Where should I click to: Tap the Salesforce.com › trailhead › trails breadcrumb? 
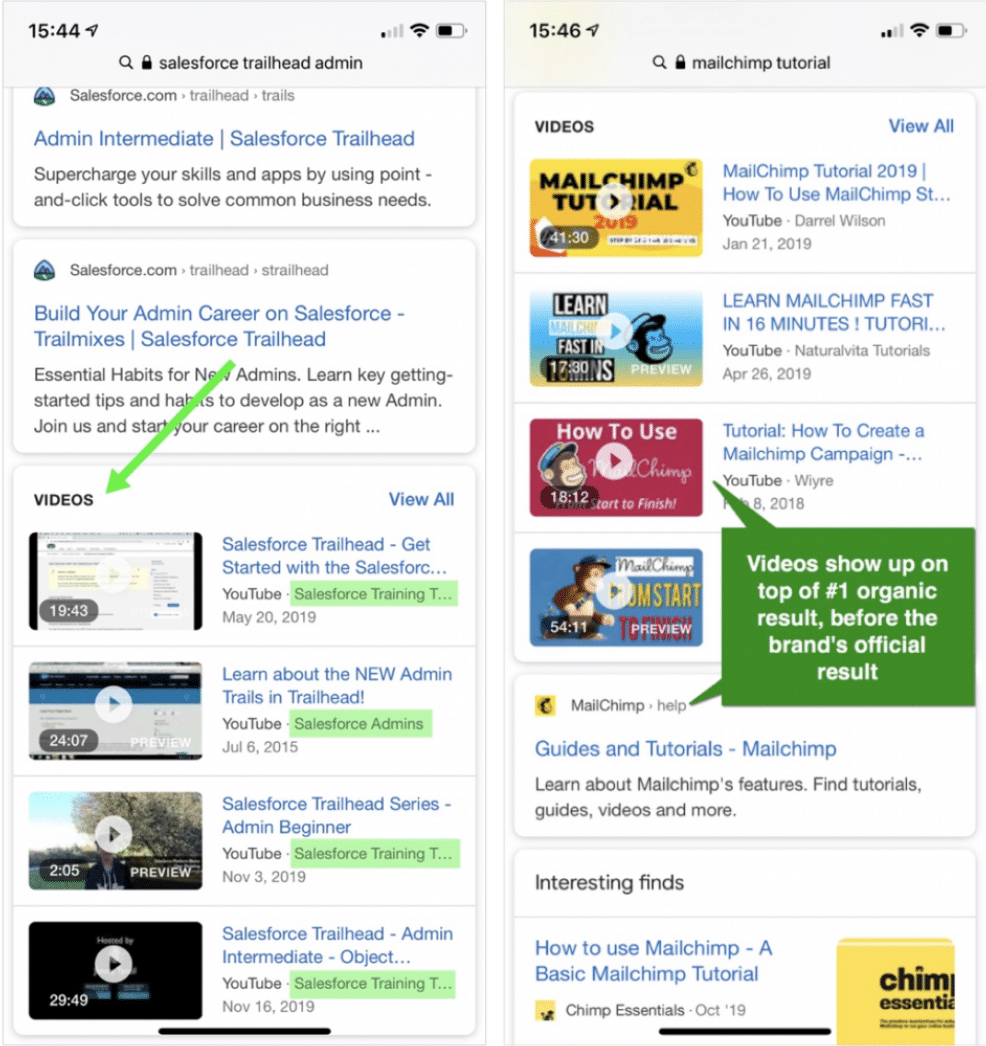click(181, 96)
